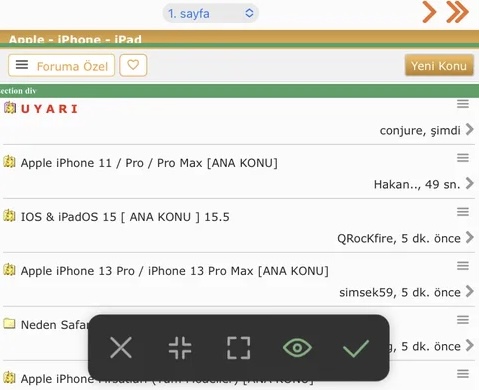Click the 'simsek59, 5 dk. önce' text
This screenshot has width=479, height=390.
pos(400,292)
